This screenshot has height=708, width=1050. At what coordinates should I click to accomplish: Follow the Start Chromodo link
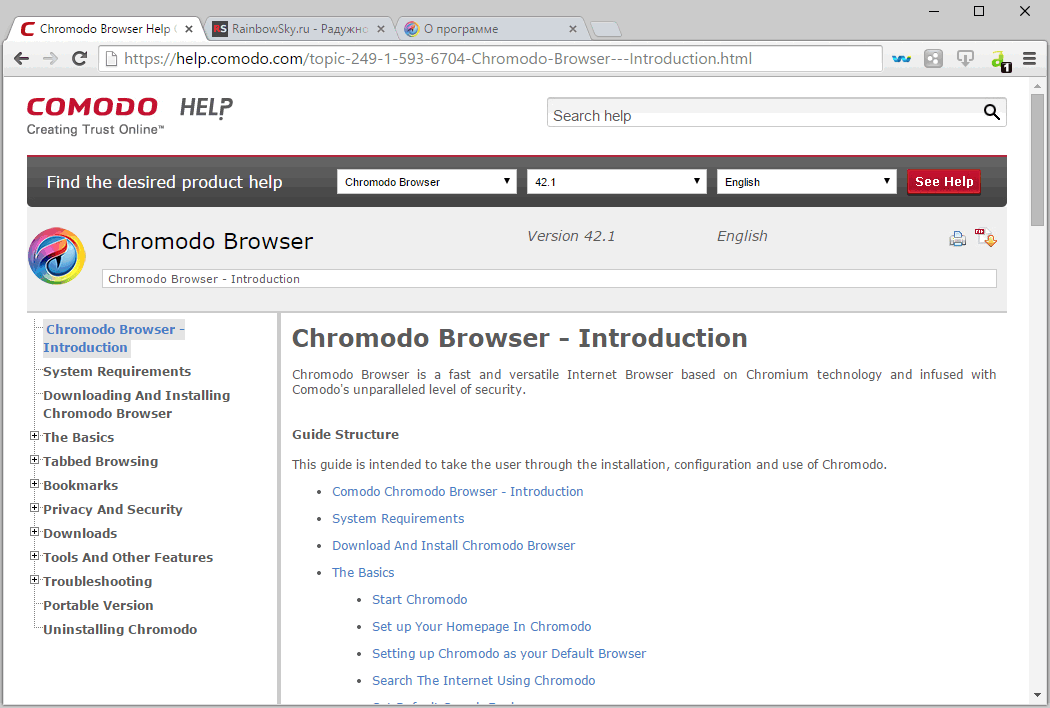pyautogui.click(x=420, y=599)
